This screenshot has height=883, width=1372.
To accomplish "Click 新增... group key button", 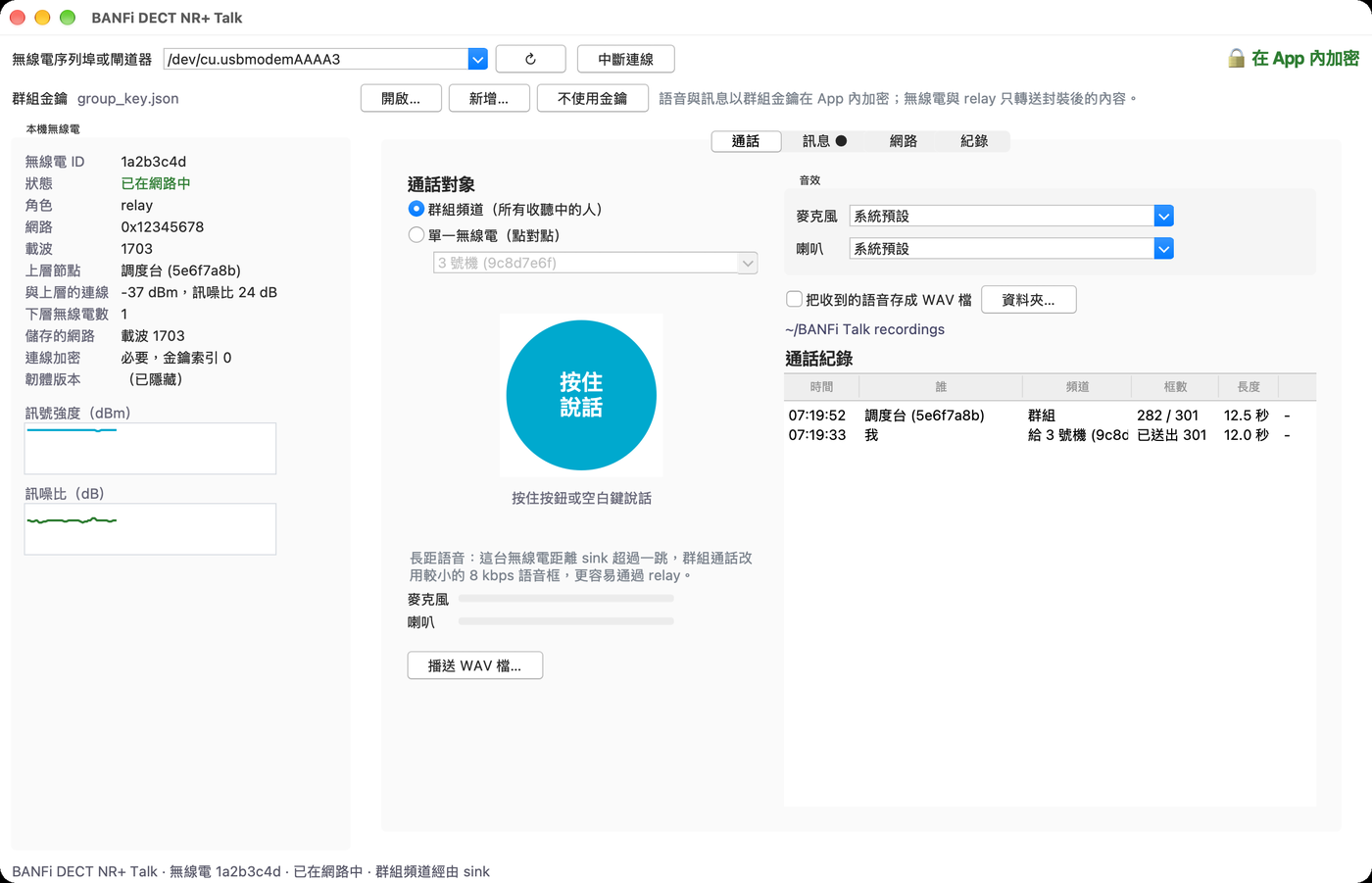I will coord(489,98).
